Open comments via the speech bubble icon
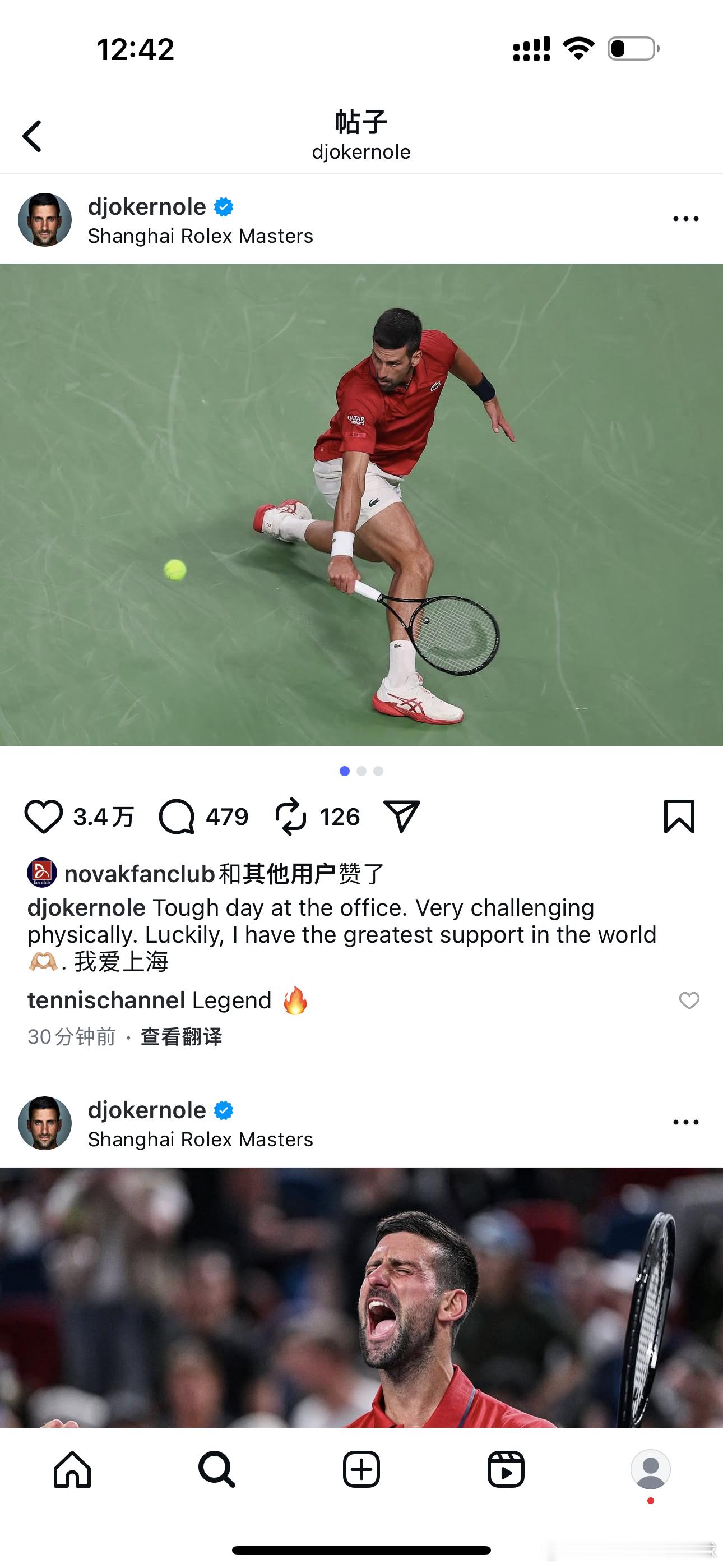Viewport: 723px width, 1568px height. click(177, 817)
